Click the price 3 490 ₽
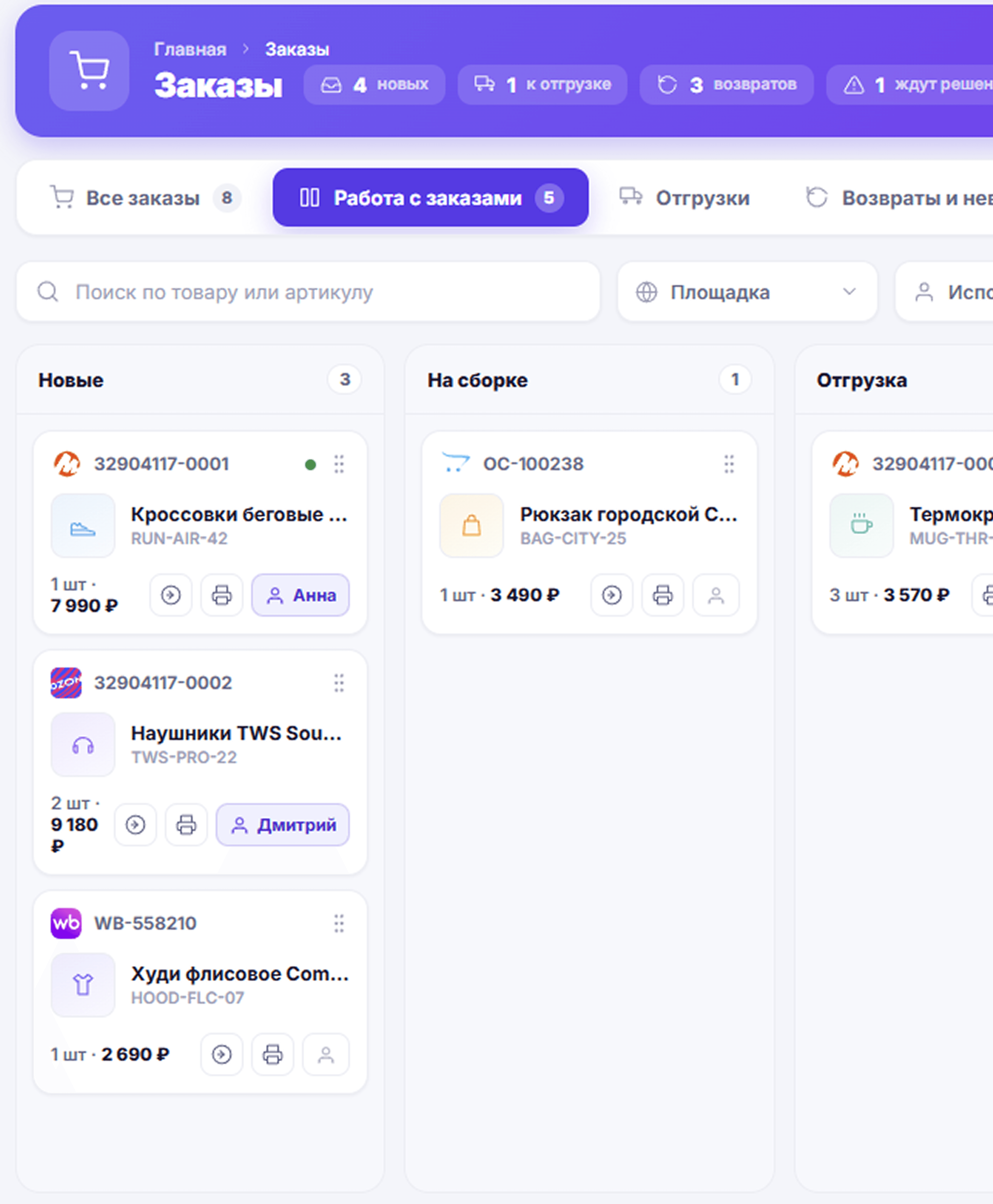993x1204 pixels. pyautogui.click(x=525, y=595)
